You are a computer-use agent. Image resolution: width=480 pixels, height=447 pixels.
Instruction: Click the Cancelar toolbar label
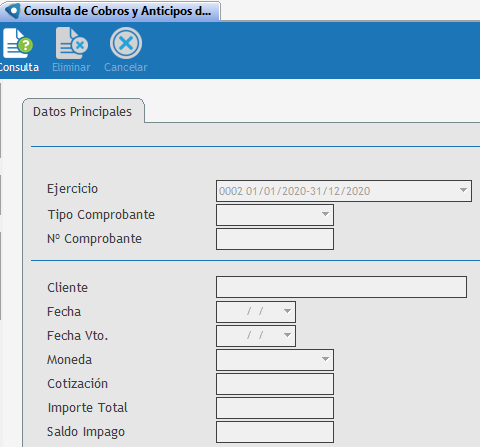126,67
